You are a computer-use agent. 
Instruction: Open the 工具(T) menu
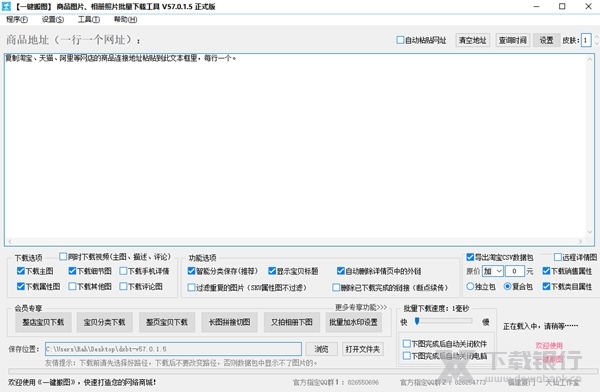click(x=89, y=20)
